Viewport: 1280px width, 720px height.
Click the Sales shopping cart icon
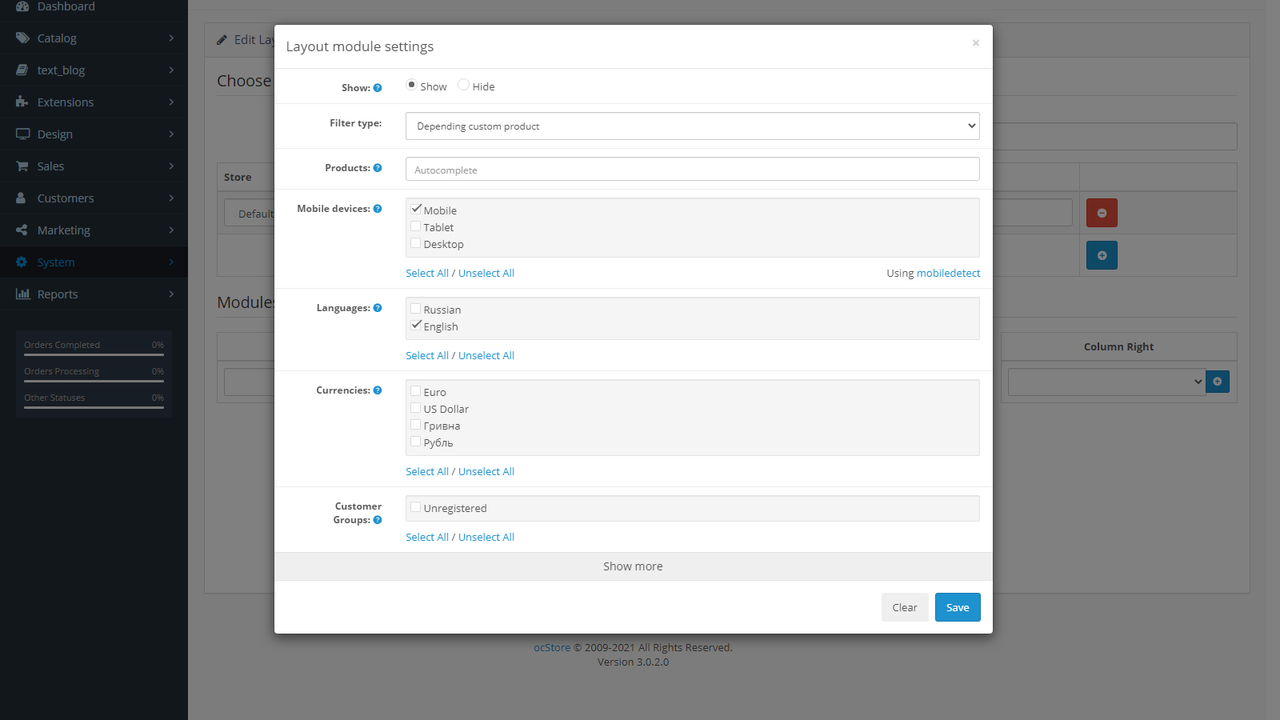point(22,166)
